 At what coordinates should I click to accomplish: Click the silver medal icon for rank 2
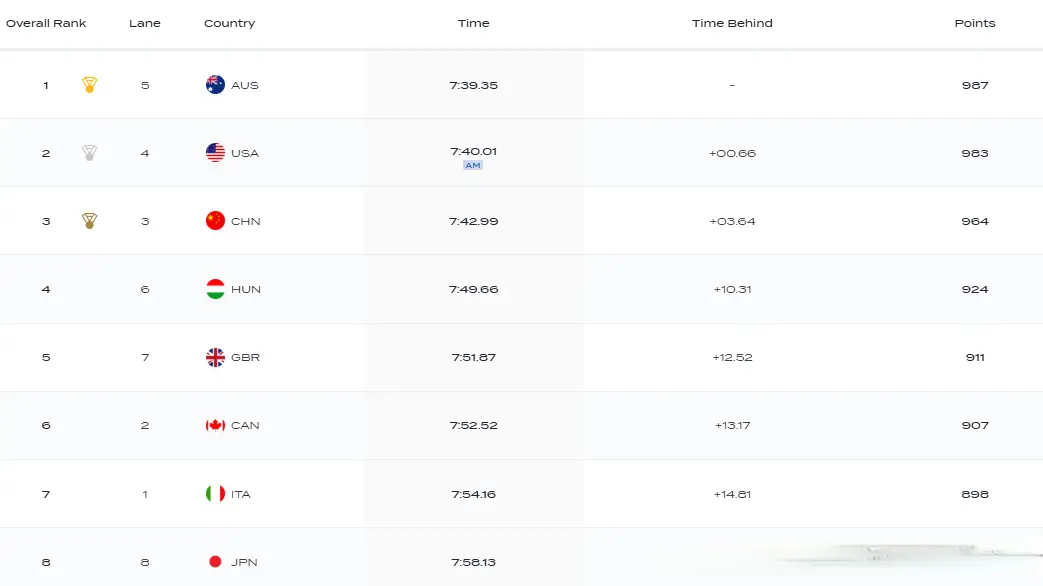[x=89, y=153]
